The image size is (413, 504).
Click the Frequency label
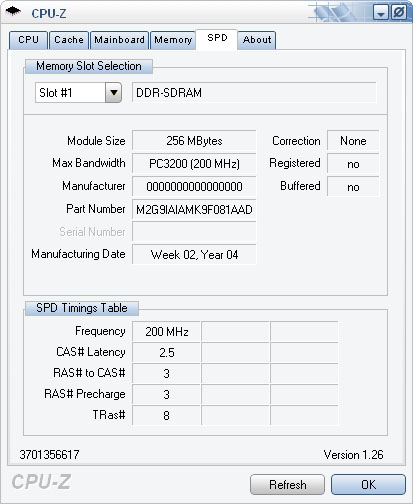(x=100, y=331)
